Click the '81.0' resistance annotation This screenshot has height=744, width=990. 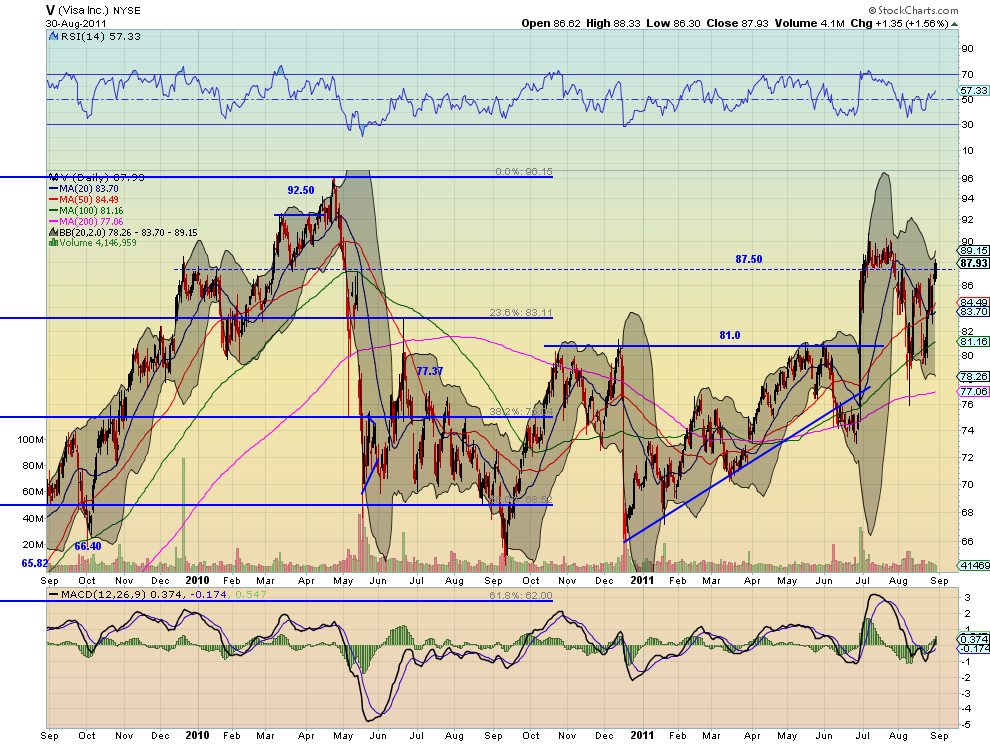click(730, 335)
